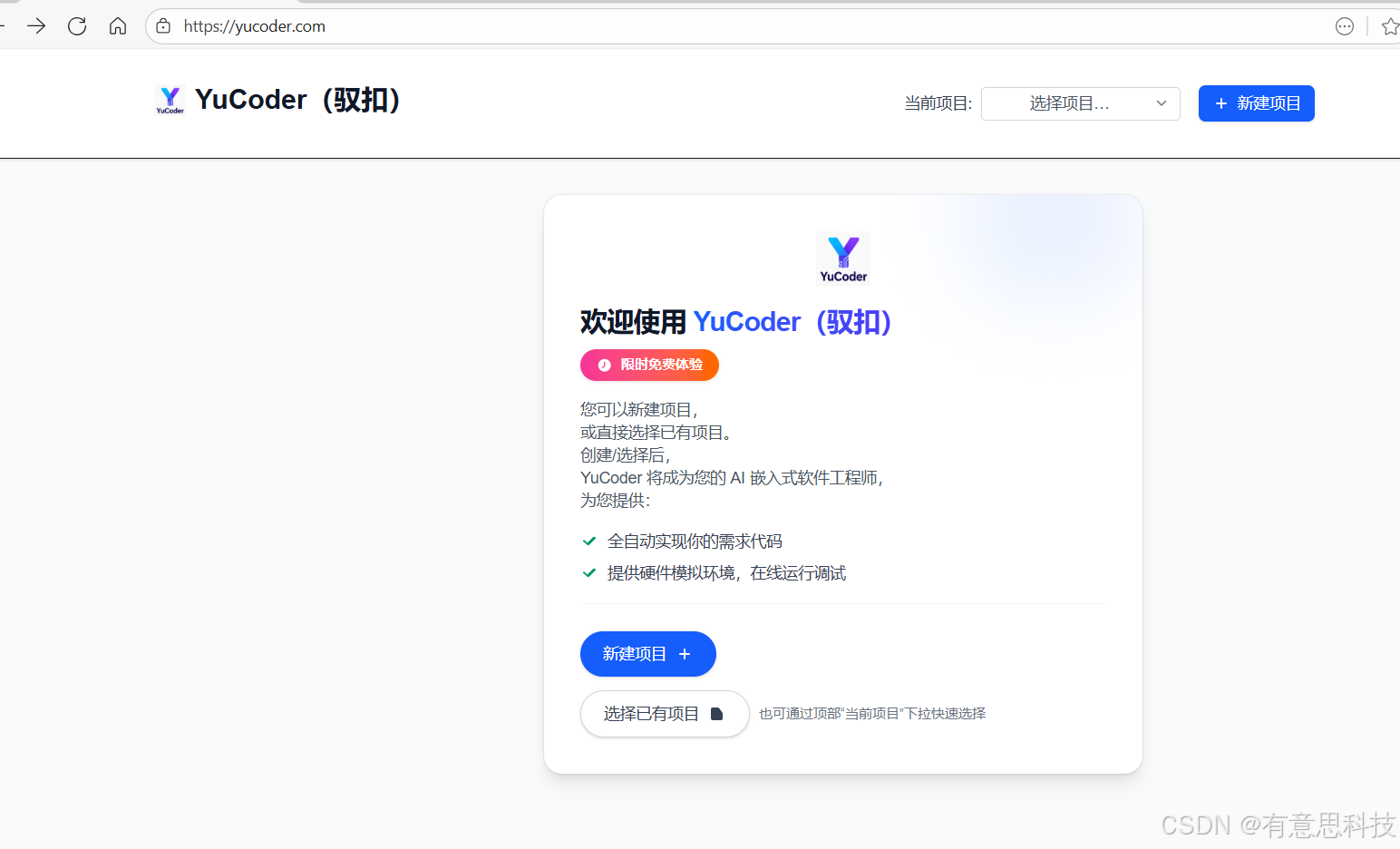The width and height of the screenshot is (1400, 849).
Task: Click the 新建项目 button in welcome card
Action: pyautogui.click(x=648, y=654)
